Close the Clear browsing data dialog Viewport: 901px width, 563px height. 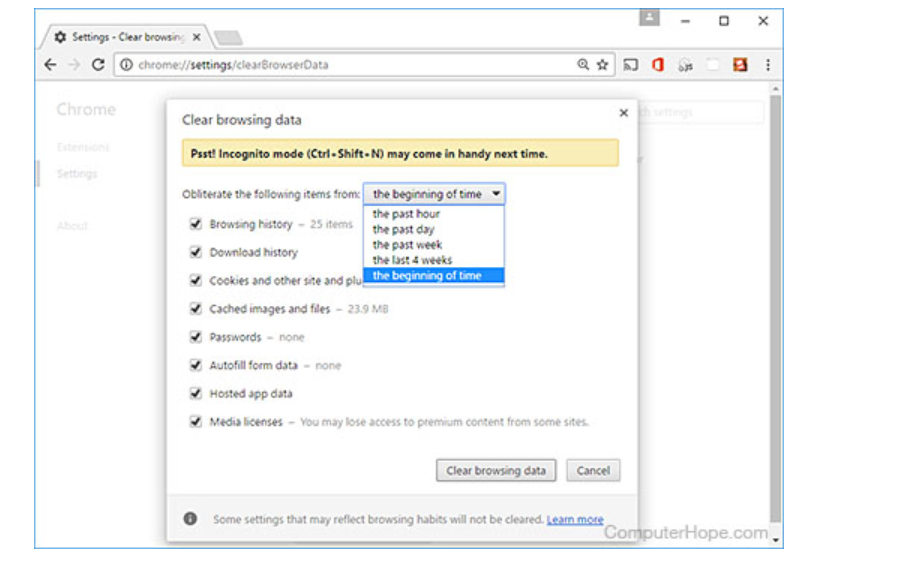[624, 113]
